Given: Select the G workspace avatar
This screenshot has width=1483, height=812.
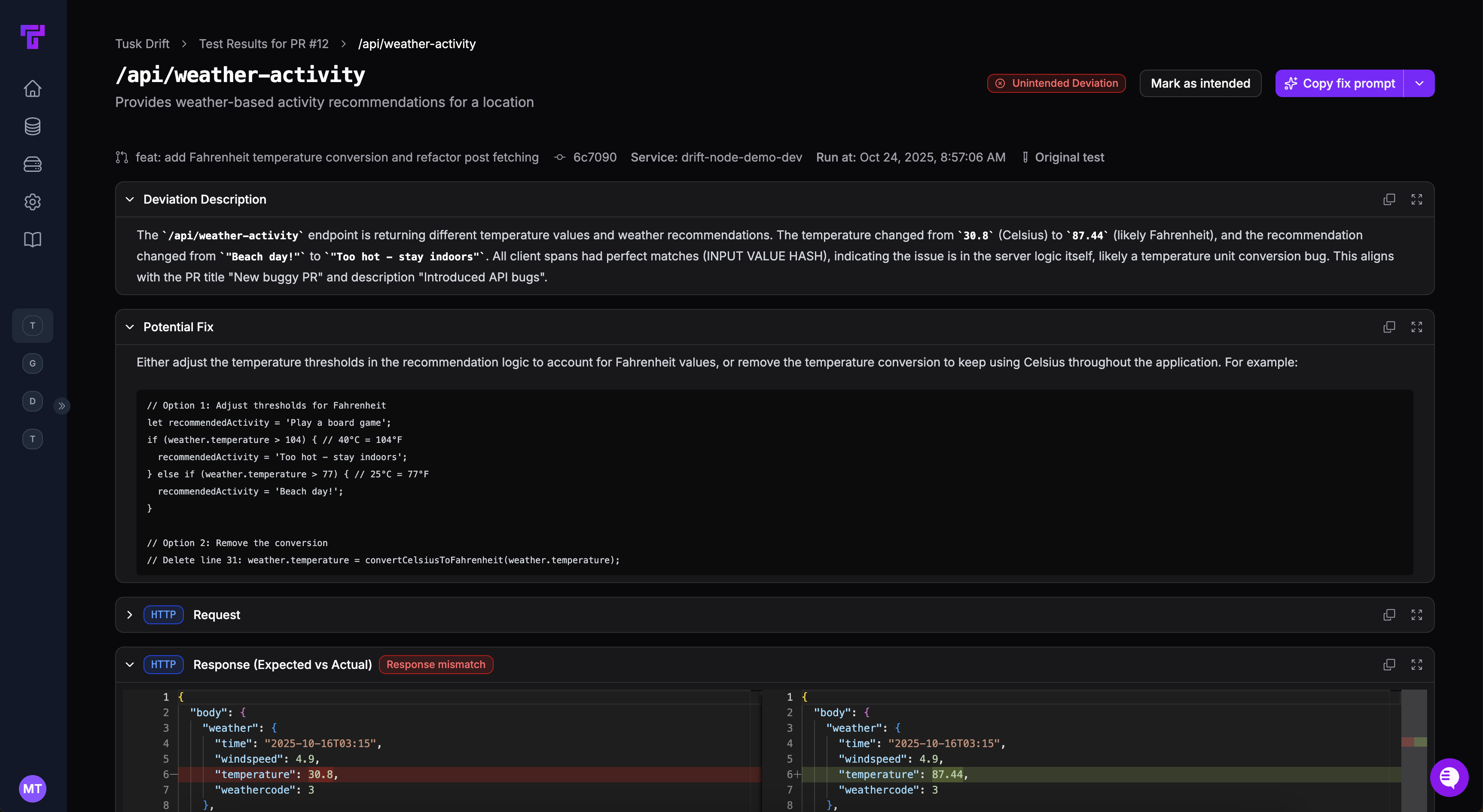Looking at the screenshot, I should pyautogui.click(x=32, y=363).
